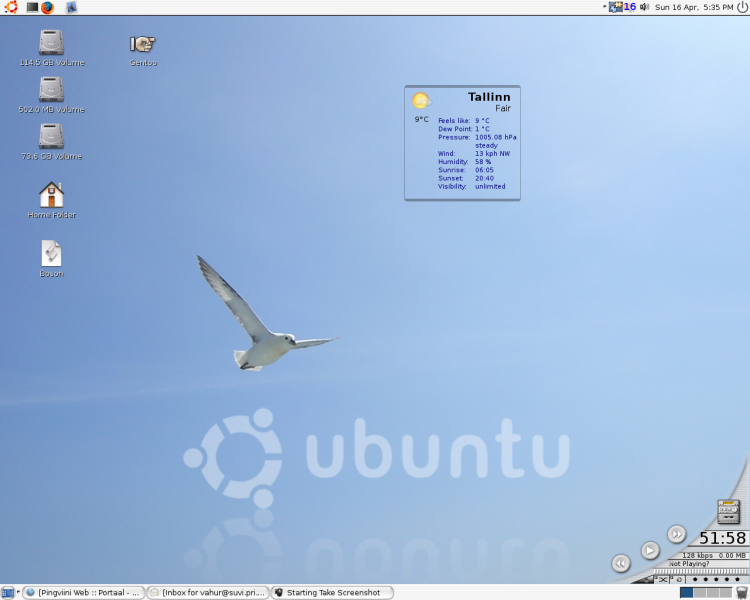Open the Ubuntu main menu logo

pyautogui.click(x=11, y=7)
